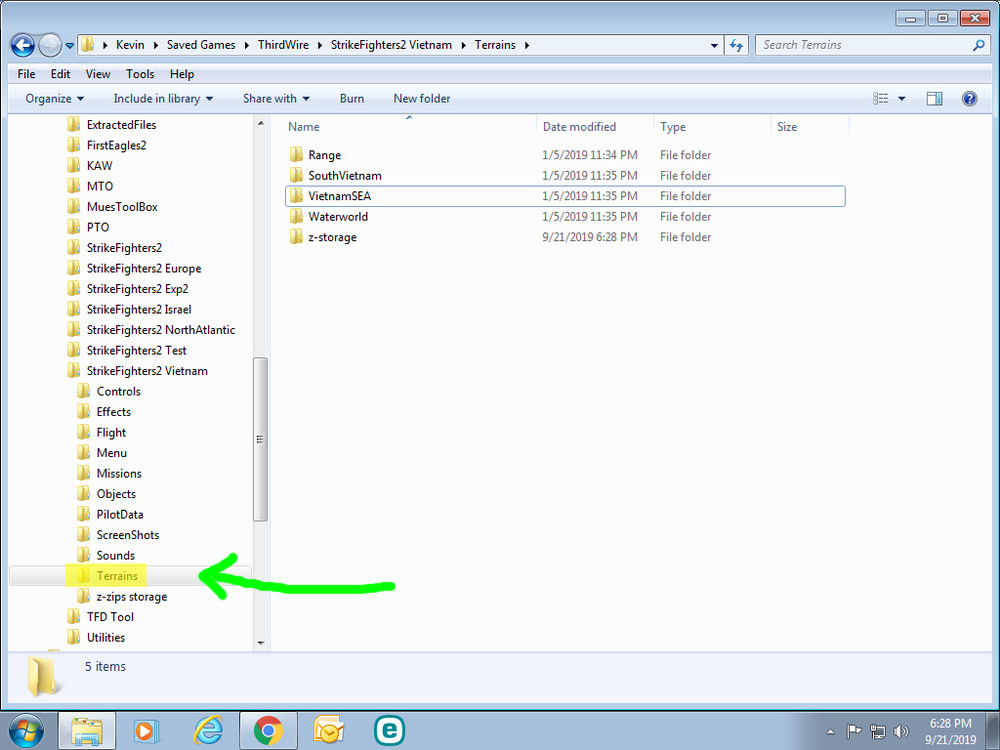Open the Tools menu

click(140, 74)
